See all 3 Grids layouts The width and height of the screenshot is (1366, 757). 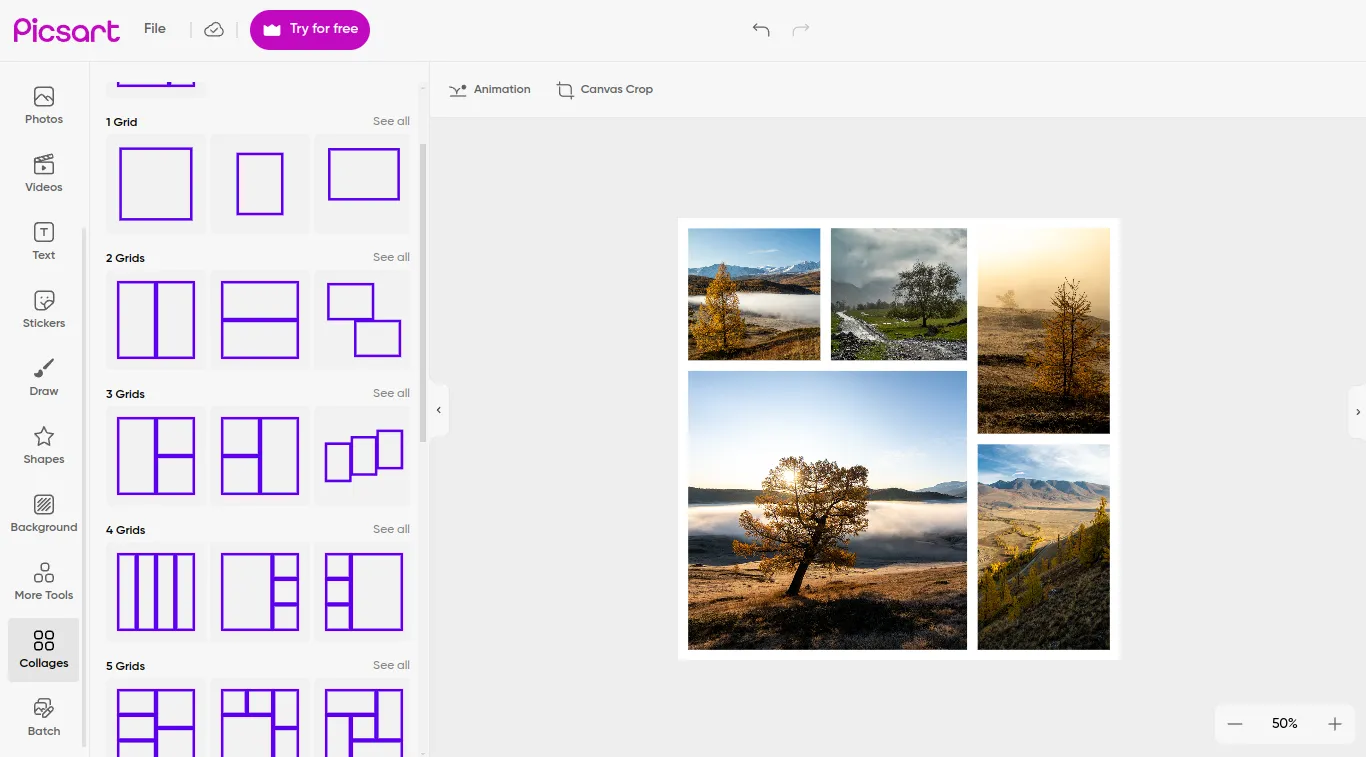click(x=391, y=393)
